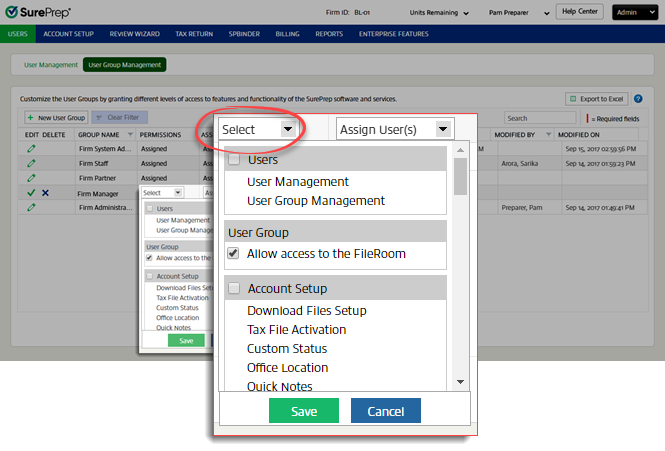Viewport: 665px width, 451px height.
Task: Open the Tax Return menu tab
Action: [x=194, y=33]
